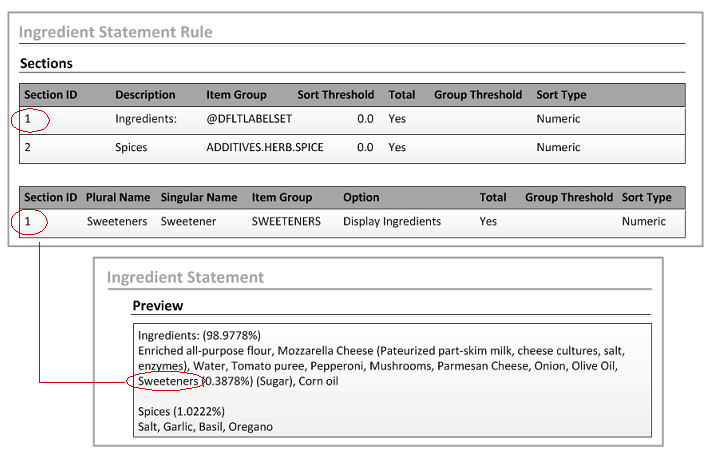Select the circled Sweeteners text in Preview
The image size is (719, 457).
tap(168, 381)
